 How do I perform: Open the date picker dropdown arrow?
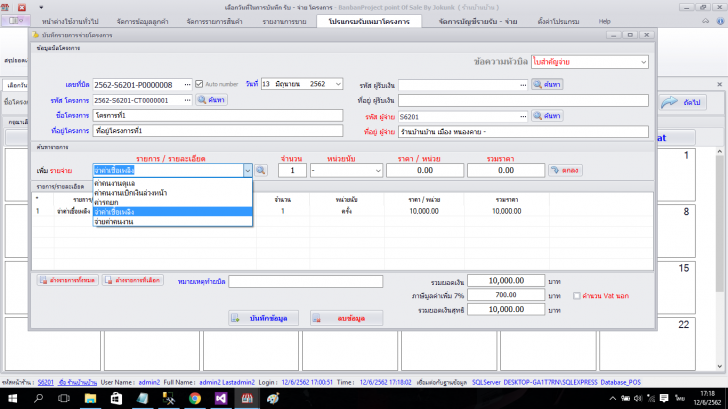(x=338, y=84)
